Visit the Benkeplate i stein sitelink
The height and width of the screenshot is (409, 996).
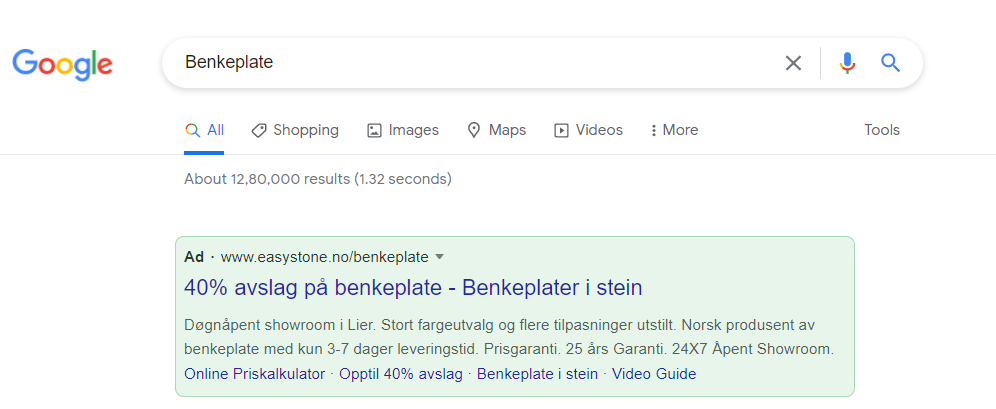point(537,374)
